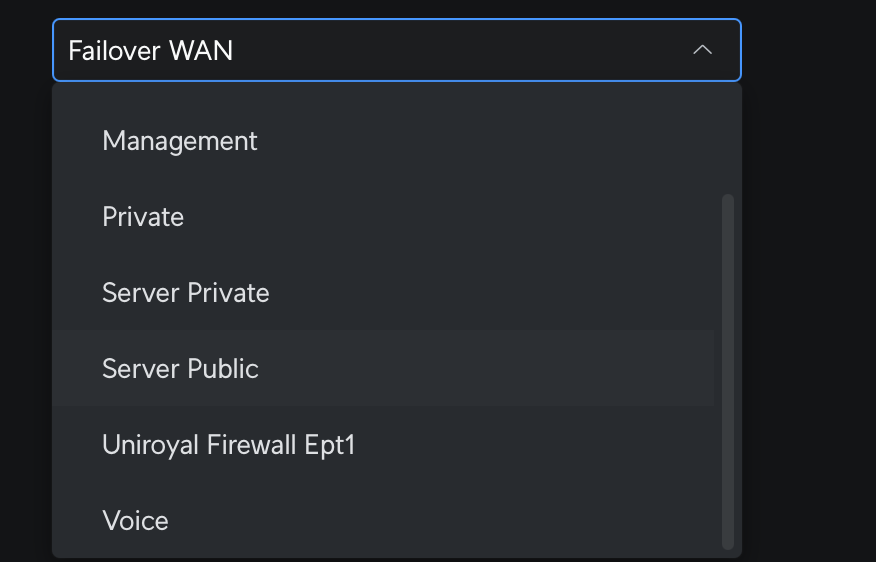Change the selection to Uniroyal Firewall Ept1
876x562 pixels.
pos(228,445)
